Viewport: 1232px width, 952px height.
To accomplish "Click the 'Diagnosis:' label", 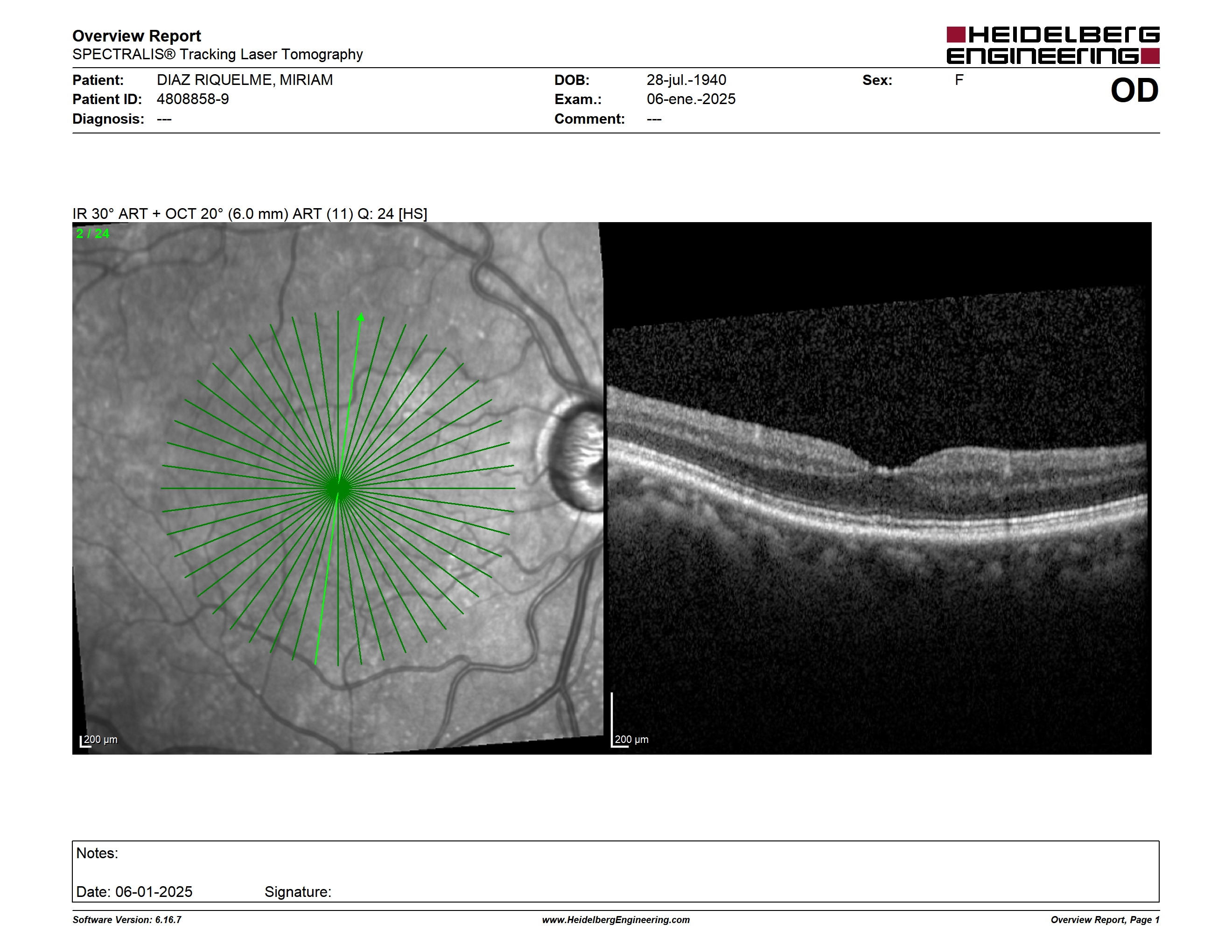I will pyautogui.click(x=108, y=119).
